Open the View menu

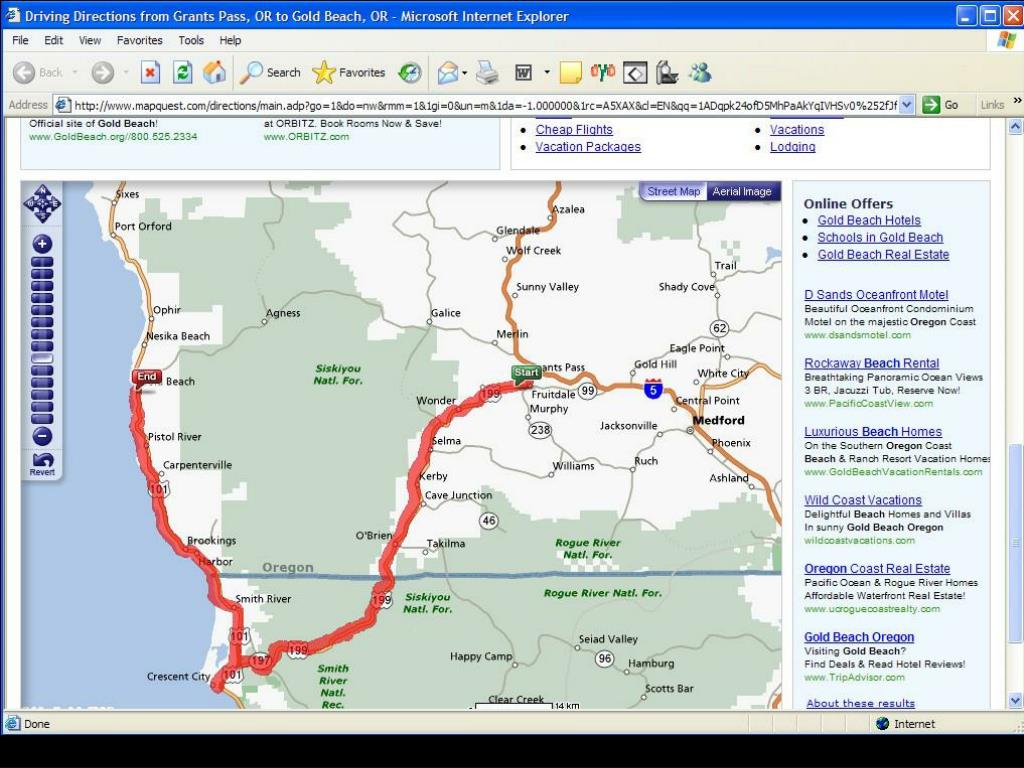click(89, 40)
